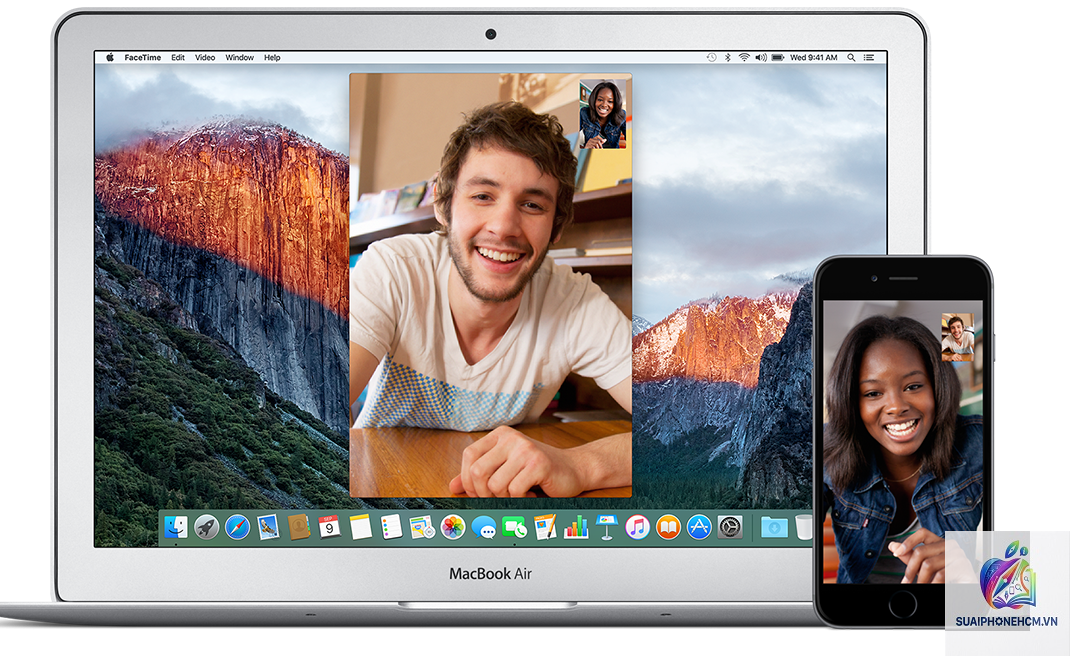Open Pages icon in dock
Viewport: 1070px width, 656px height.
[x=545, y=527]
